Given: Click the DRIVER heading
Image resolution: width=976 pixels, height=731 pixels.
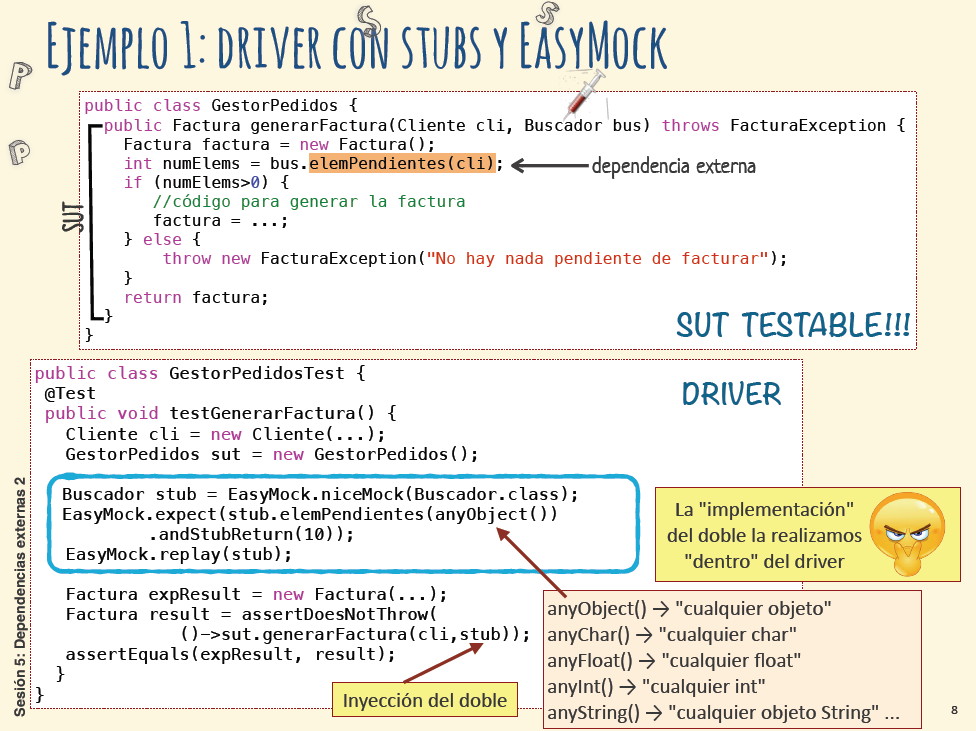Looking at the screenshot, I should [731, 394].
